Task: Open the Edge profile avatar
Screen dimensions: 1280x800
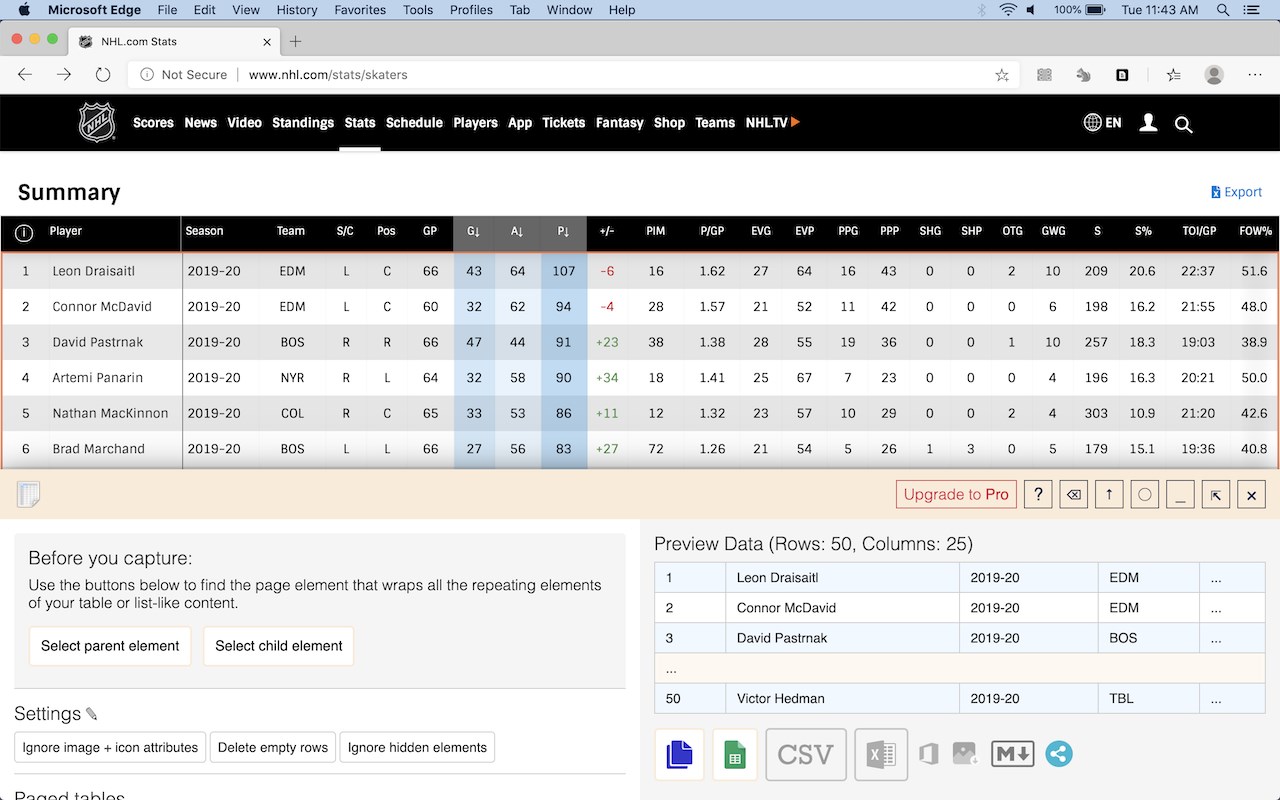Action: (x=1214, y=75)
